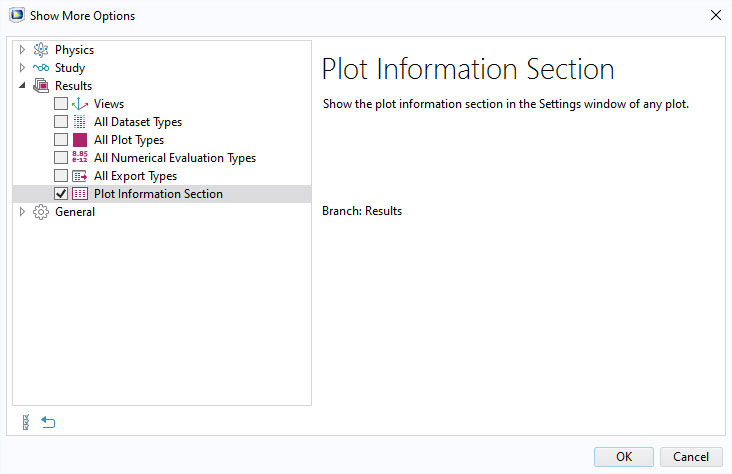The height and width of the screenshot is (474, 732).
Task: Select the General tree item label
Action: pos(75,212)
